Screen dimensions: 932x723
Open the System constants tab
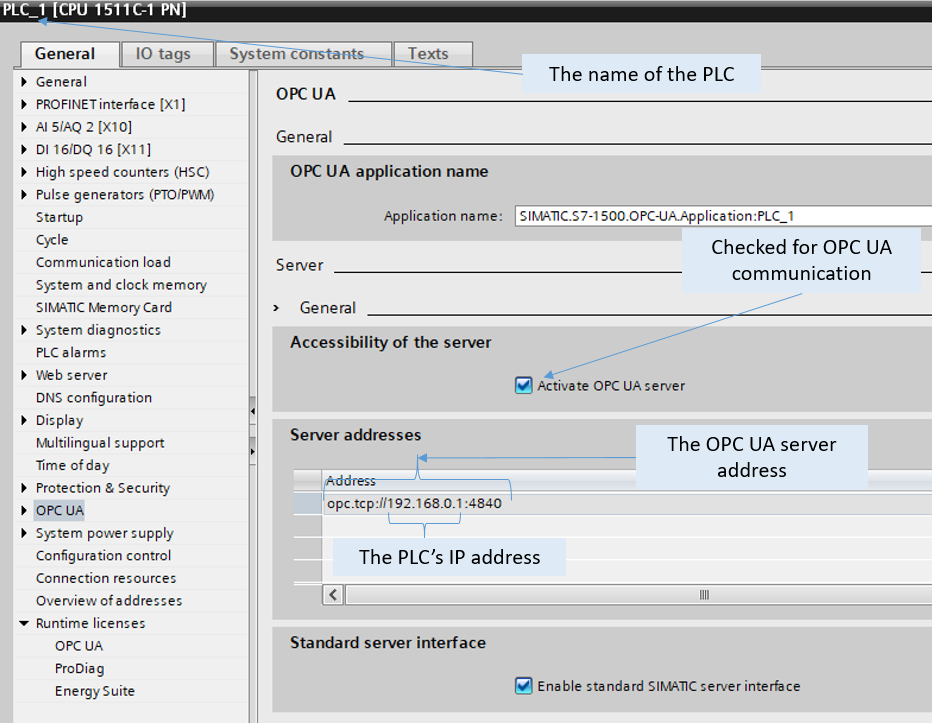[x=296, y=54]
